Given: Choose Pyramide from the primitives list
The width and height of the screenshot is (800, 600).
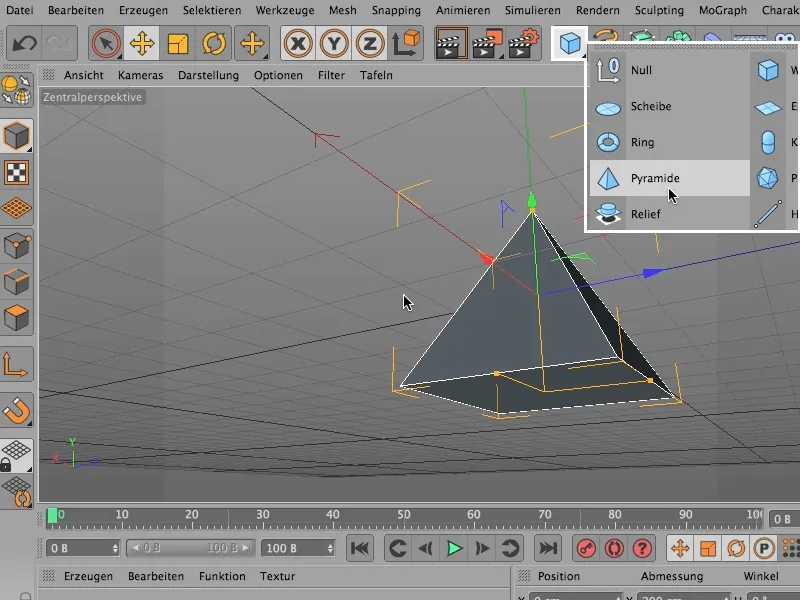Looking at the screenshot, I should (655, 178).
